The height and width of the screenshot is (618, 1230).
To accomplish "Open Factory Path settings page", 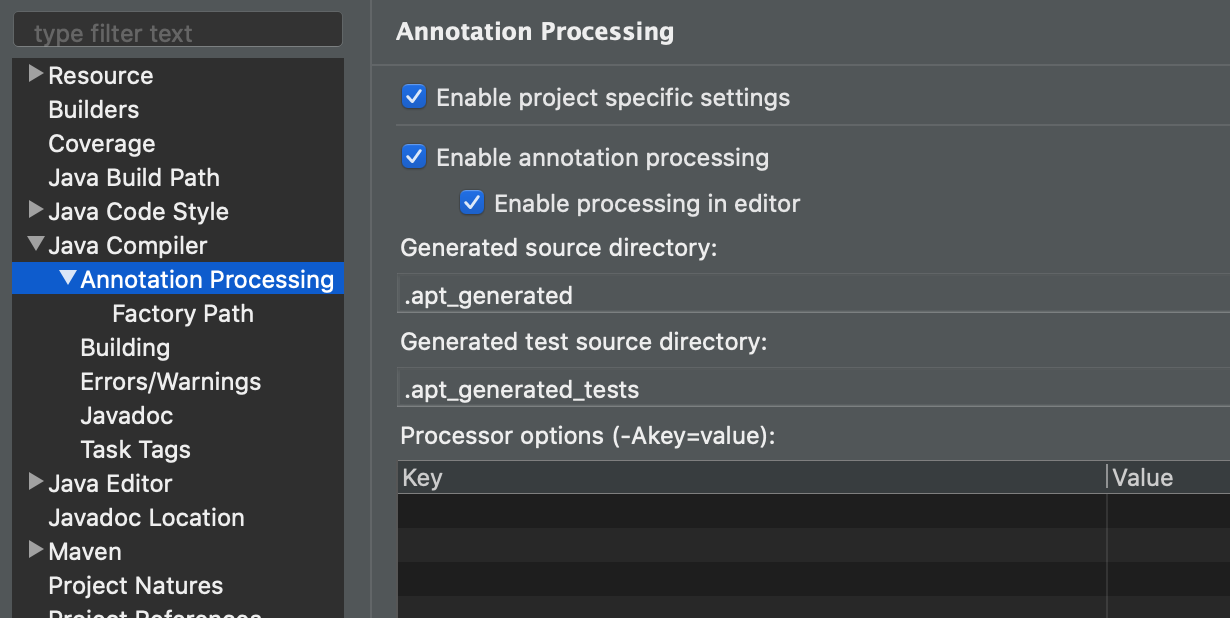I will tap(183, 314).
